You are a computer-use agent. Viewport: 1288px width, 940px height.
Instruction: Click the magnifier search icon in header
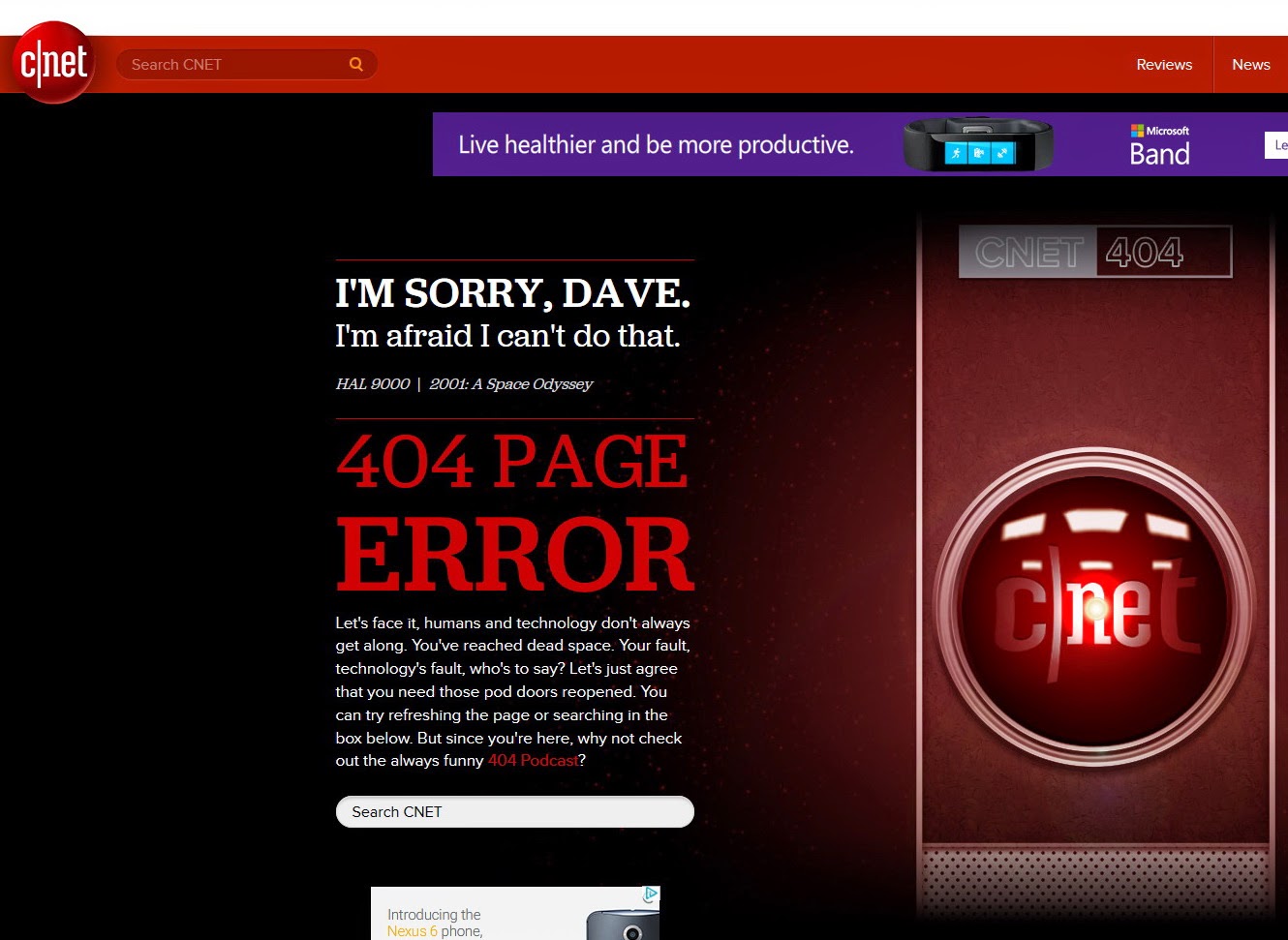[x=356, y=64]
